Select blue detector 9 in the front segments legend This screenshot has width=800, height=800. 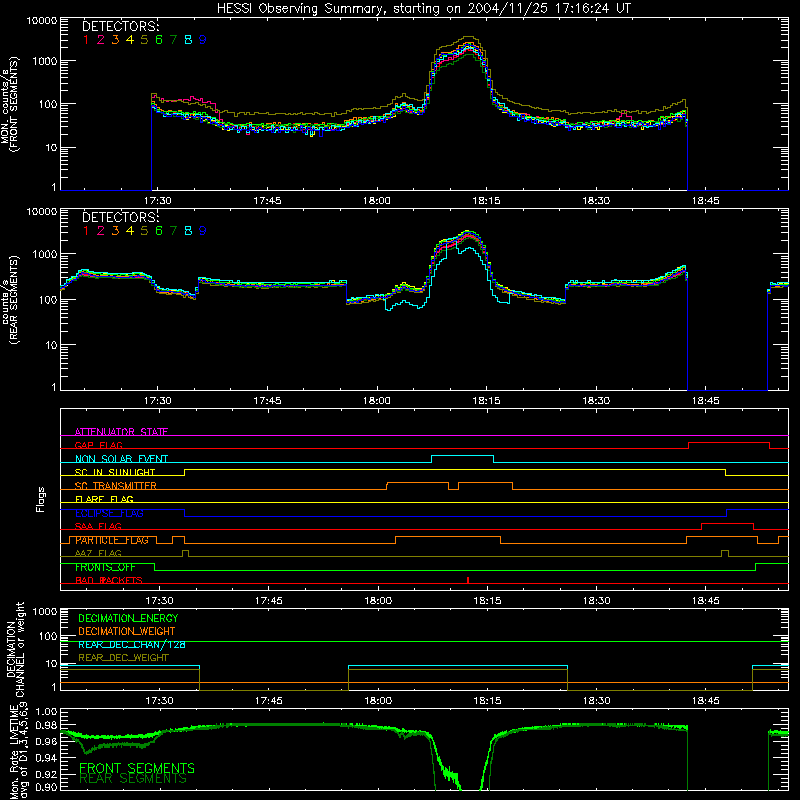click(x=203, y=40)
